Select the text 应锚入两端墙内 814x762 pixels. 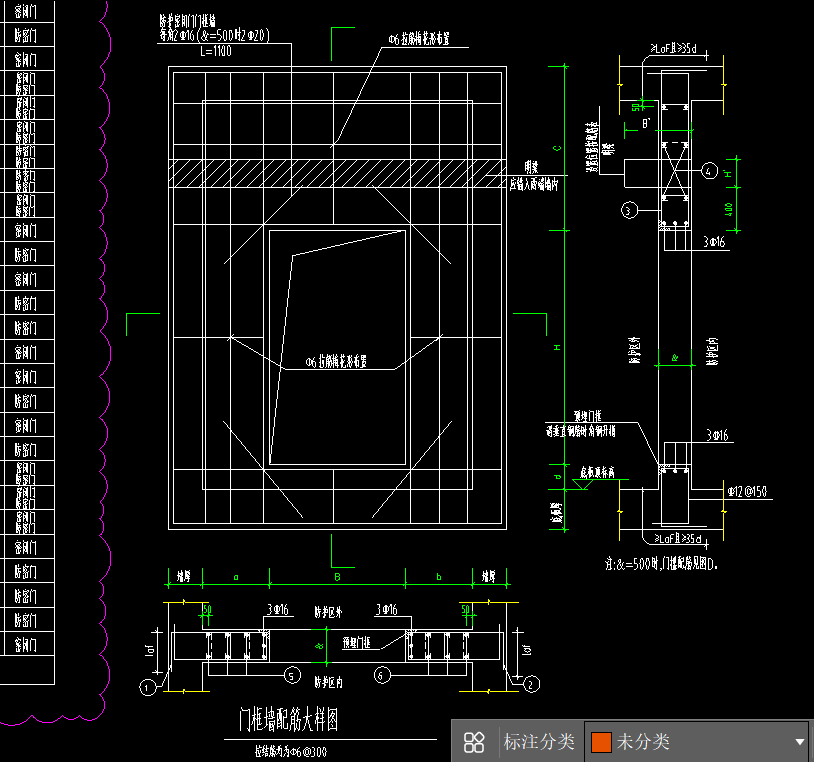(534, 184)
